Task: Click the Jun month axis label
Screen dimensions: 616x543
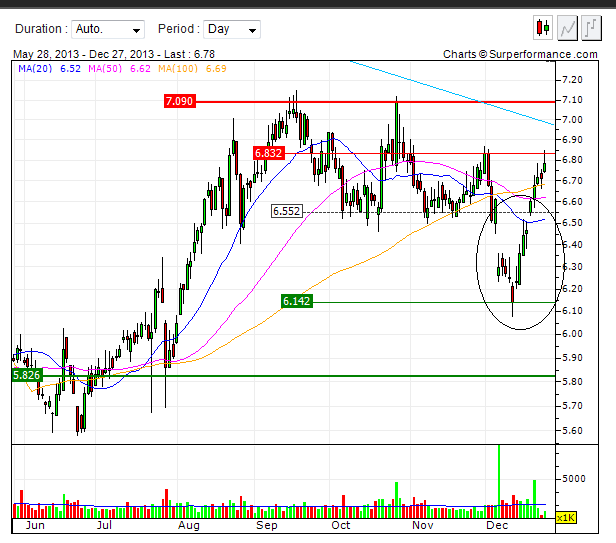Action: point(35,525)
